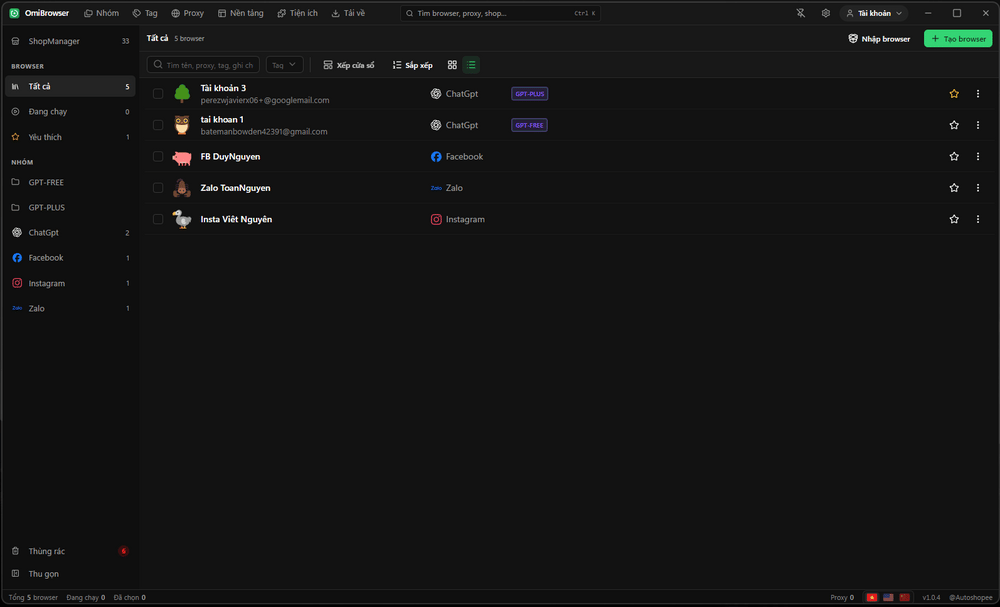The width and height of the screenshot is (1000, 607).
Task: Switch to list view layout icon
Action: (x=471, y=65)
